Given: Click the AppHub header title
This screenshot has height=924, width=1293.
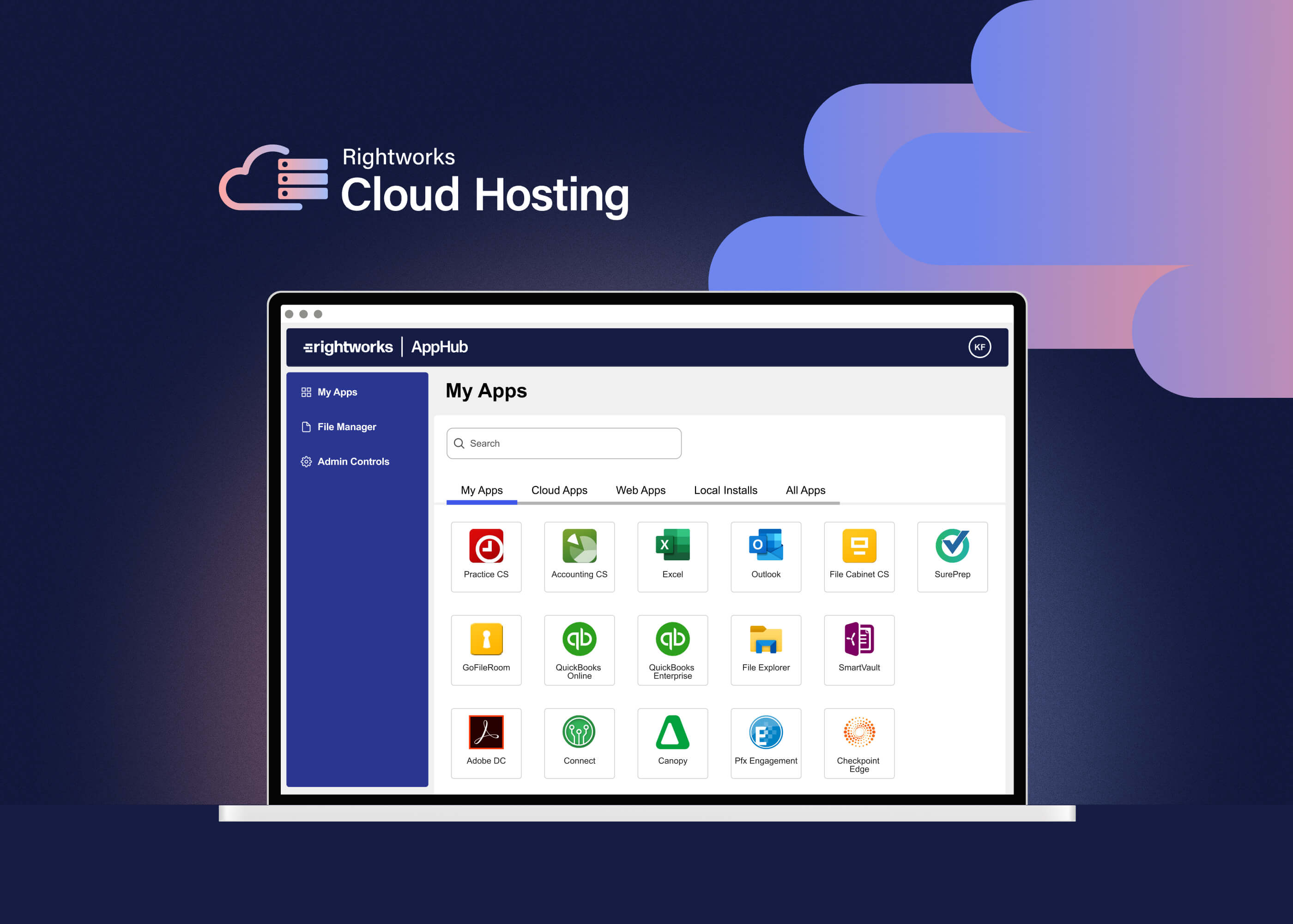Looking at the screenshot, I should 439,347.
